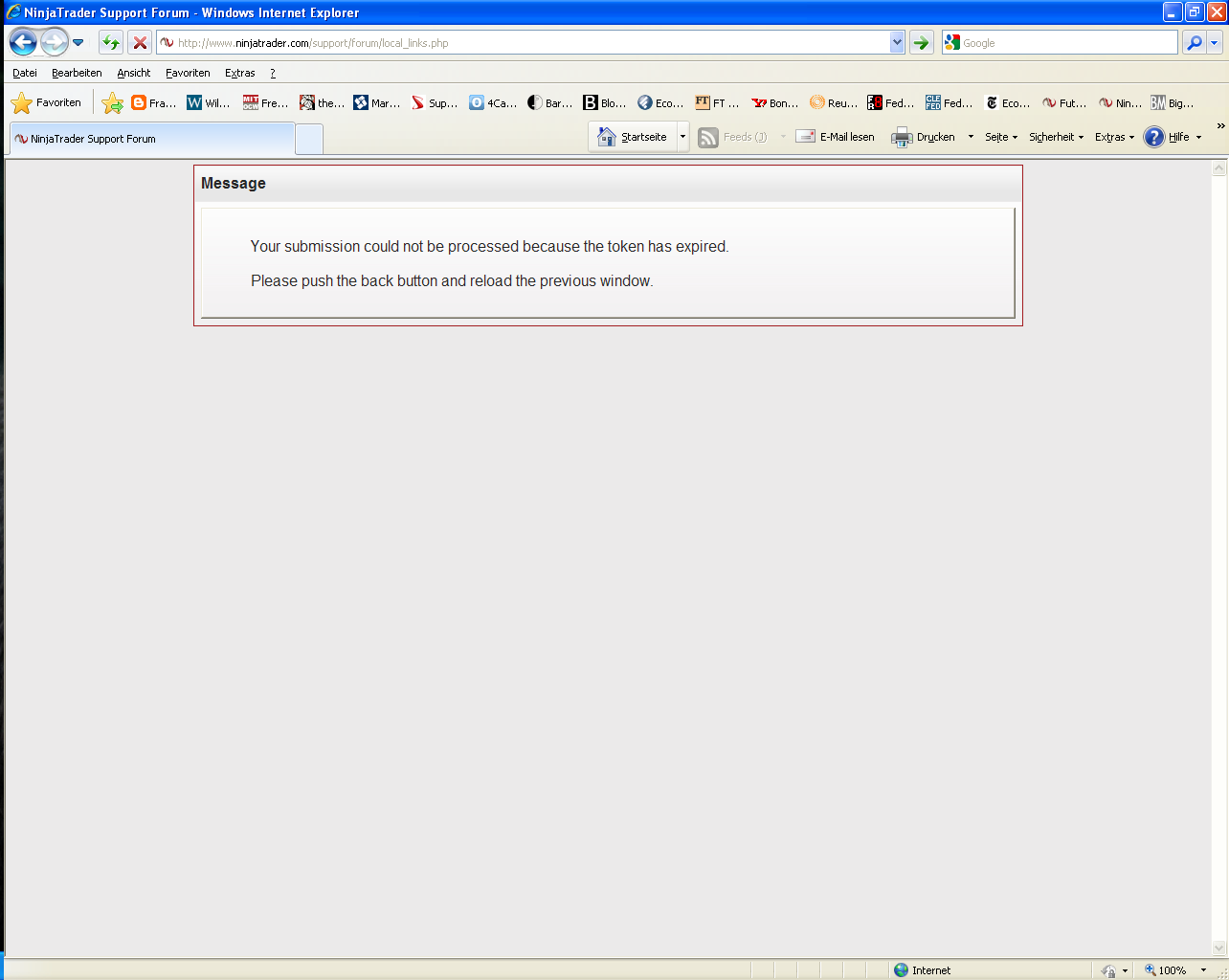Open the 'Nin...' favorite link

point(1121,102)
